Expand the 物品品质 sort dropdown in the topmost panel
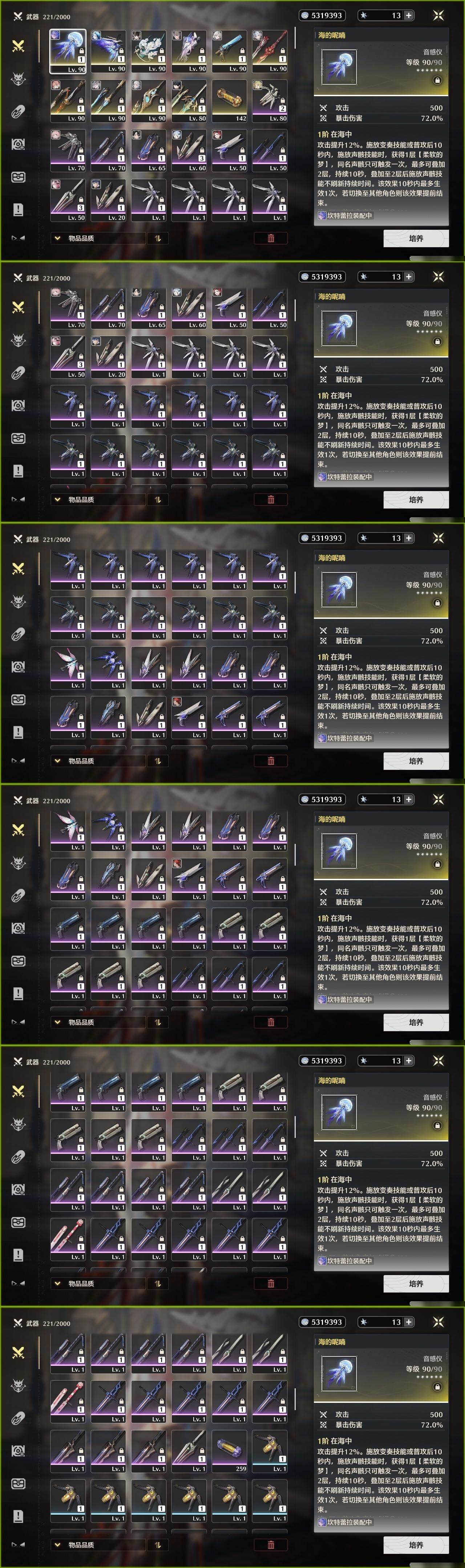465x1568 pixels. pos(97,238)
